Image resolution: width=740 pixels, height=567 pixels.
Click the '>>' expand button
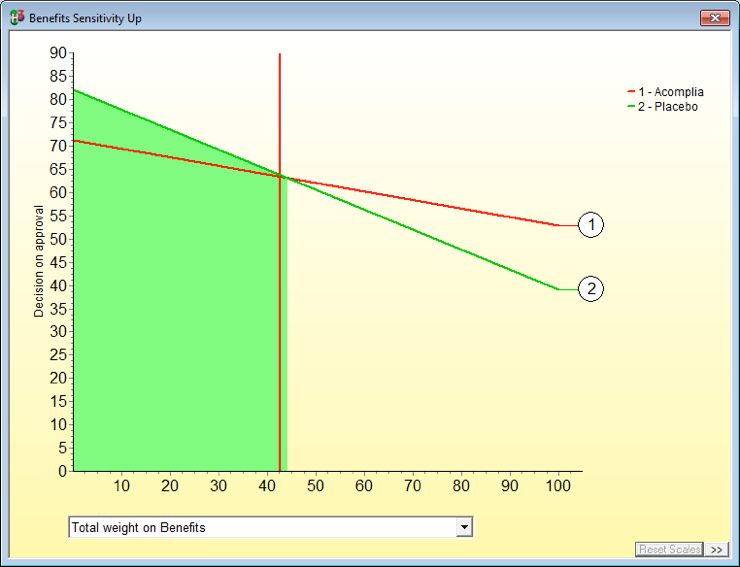717,549
